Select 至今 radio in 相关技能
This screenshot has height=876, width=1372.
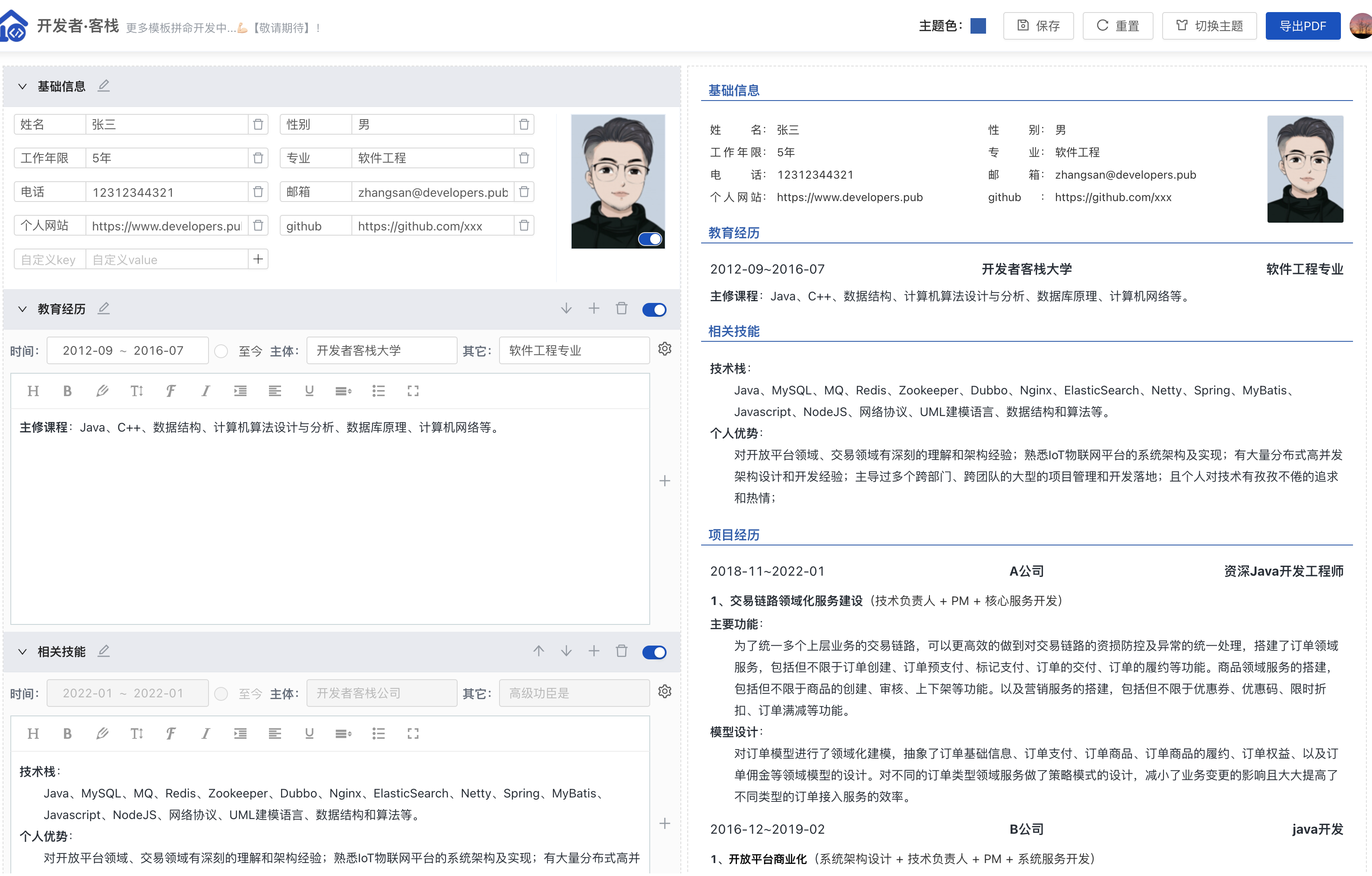pos(221,694)
